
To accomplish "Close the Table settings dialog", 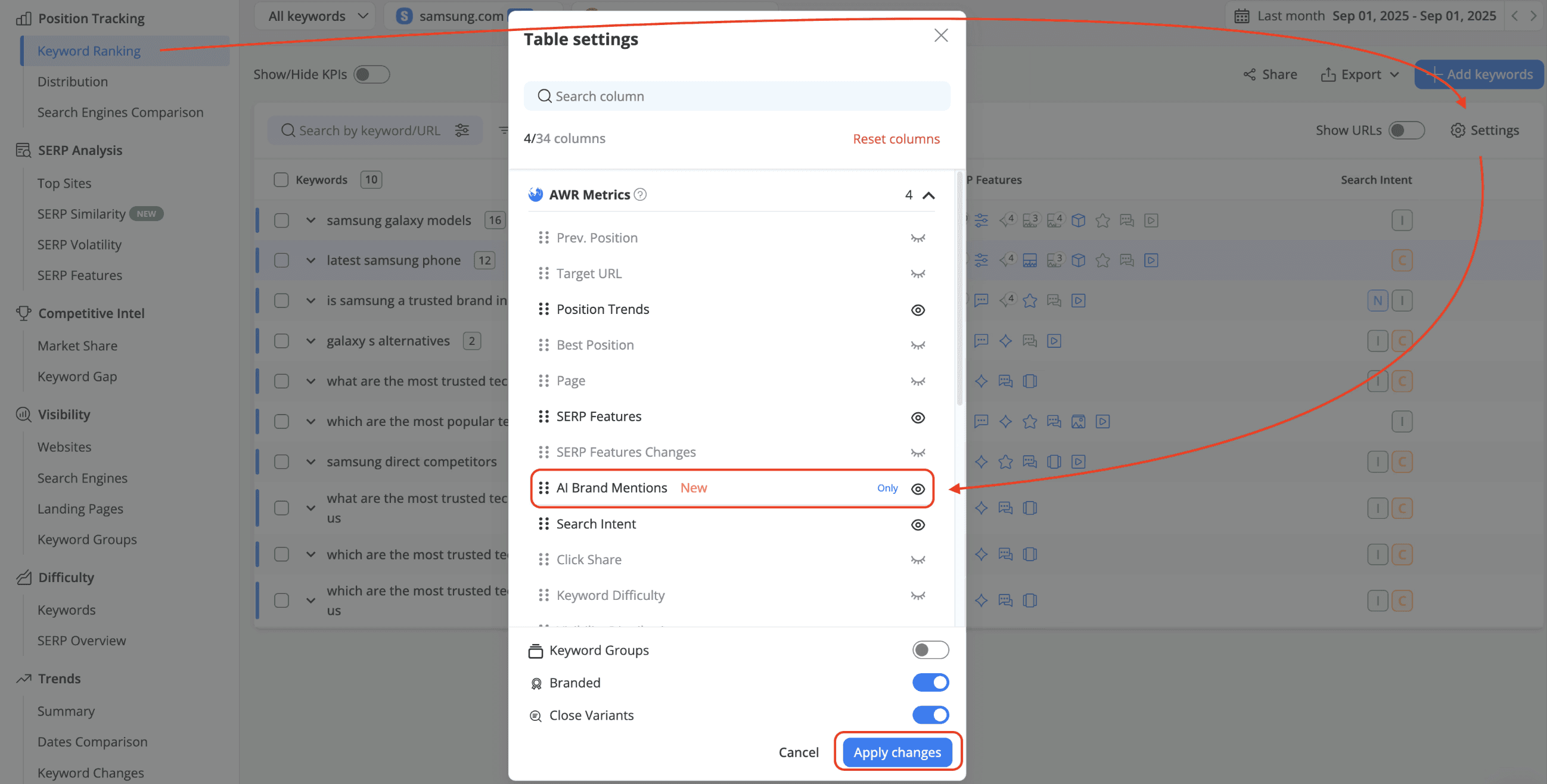I will [940, 35].
